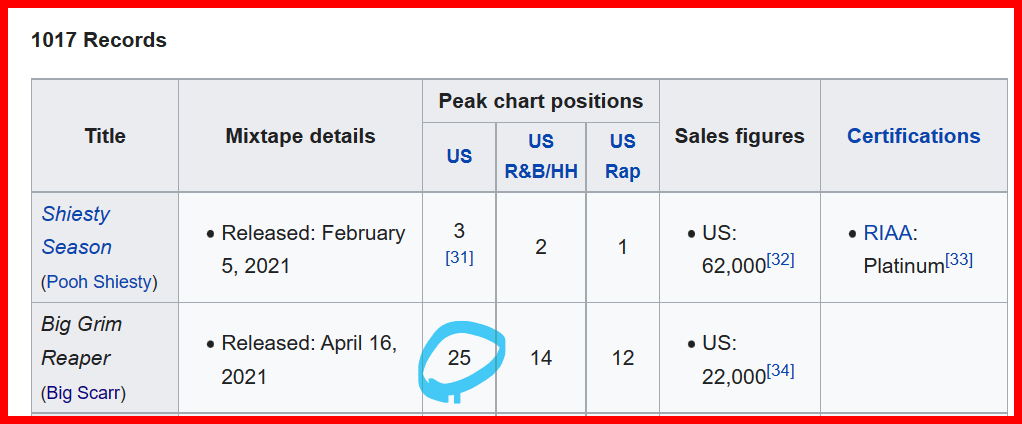Open the Big Scarr artist link
This screenshot has height=424, width=1022.
pos(84,392)
